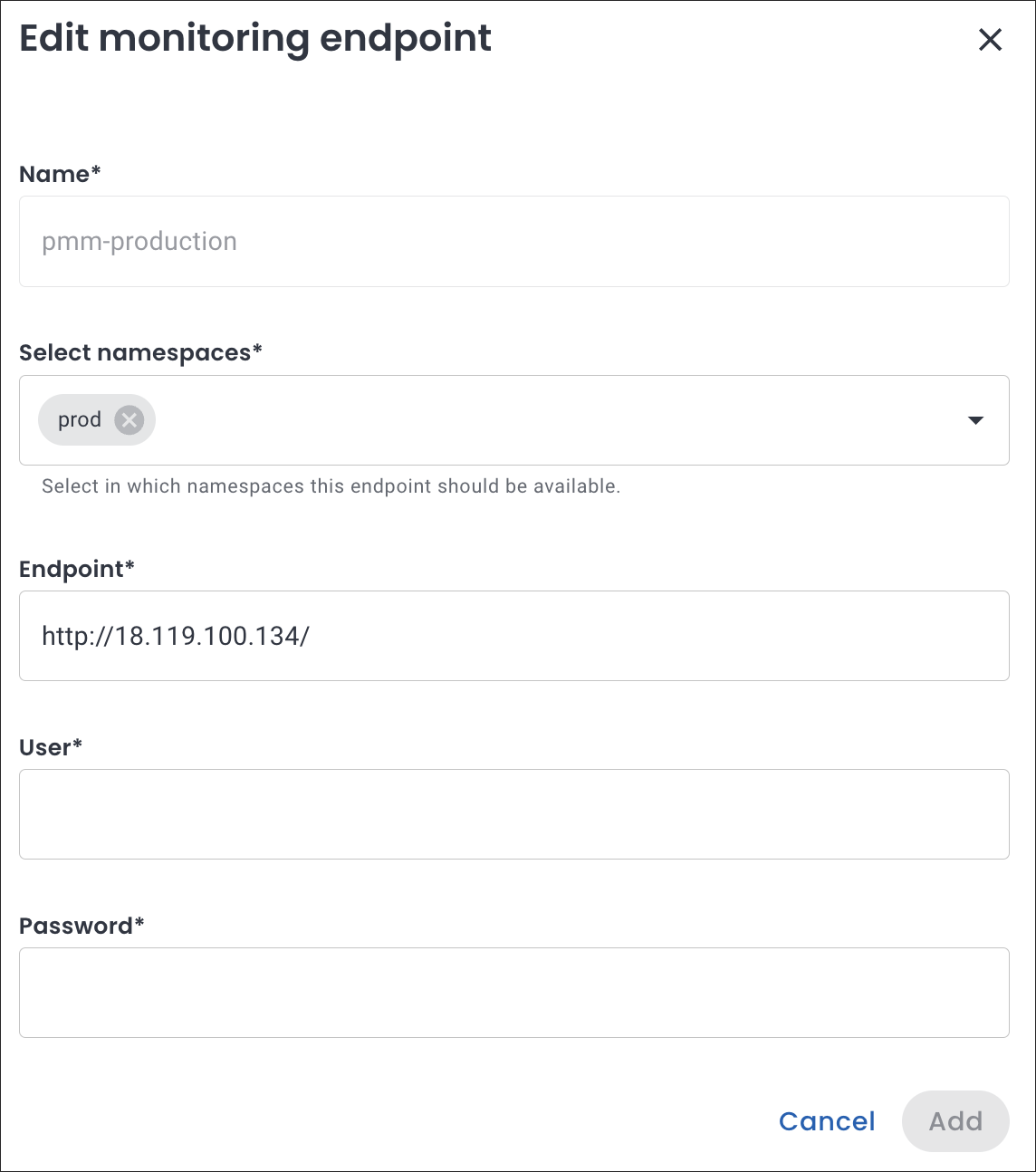The height and width of the screenshot is (1172, 1036).
Task: Click the Edit monitoring endpoint title
Action: (255, 39)
